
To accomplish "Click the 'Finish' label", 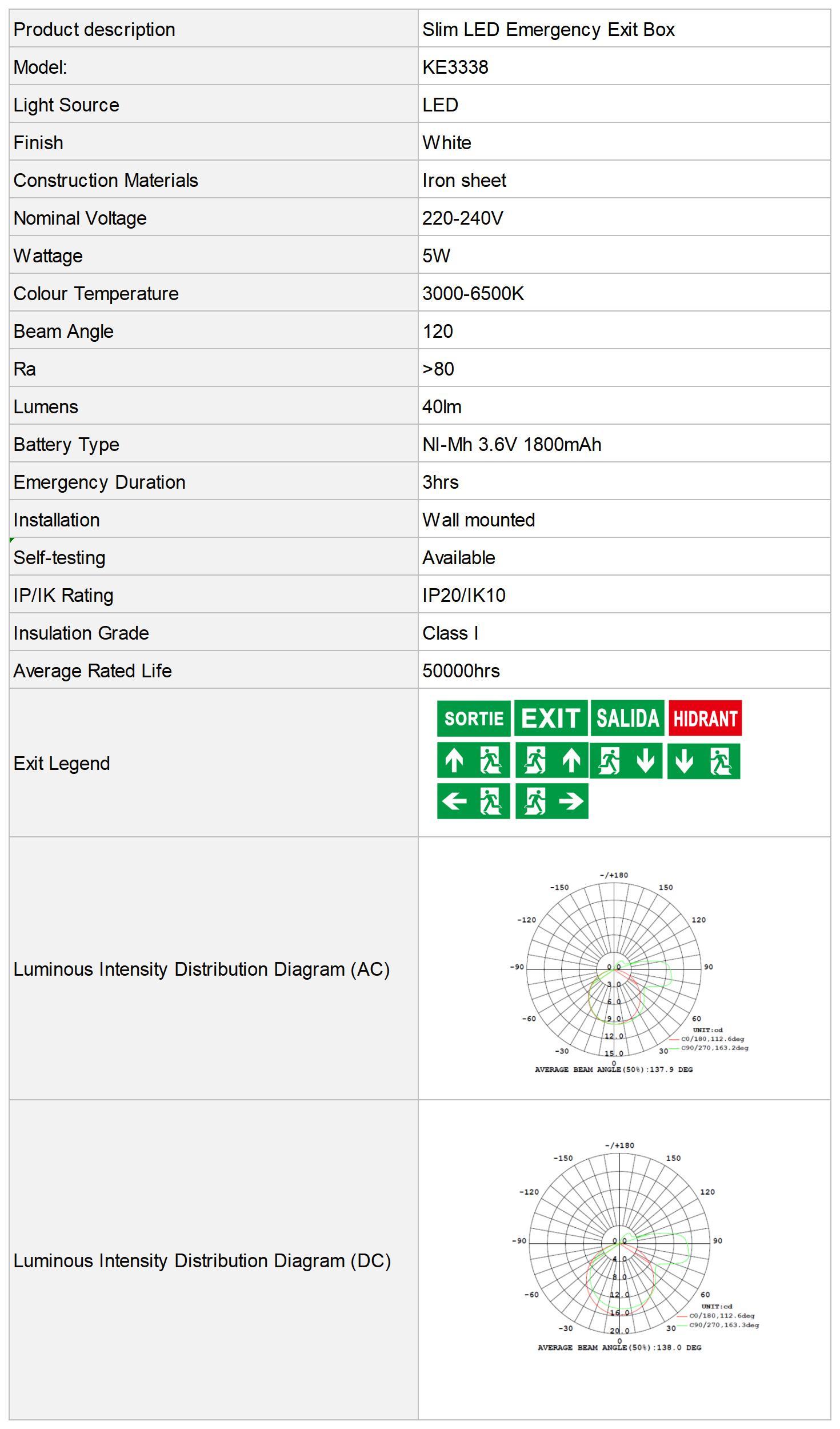I will coord(38,142).
